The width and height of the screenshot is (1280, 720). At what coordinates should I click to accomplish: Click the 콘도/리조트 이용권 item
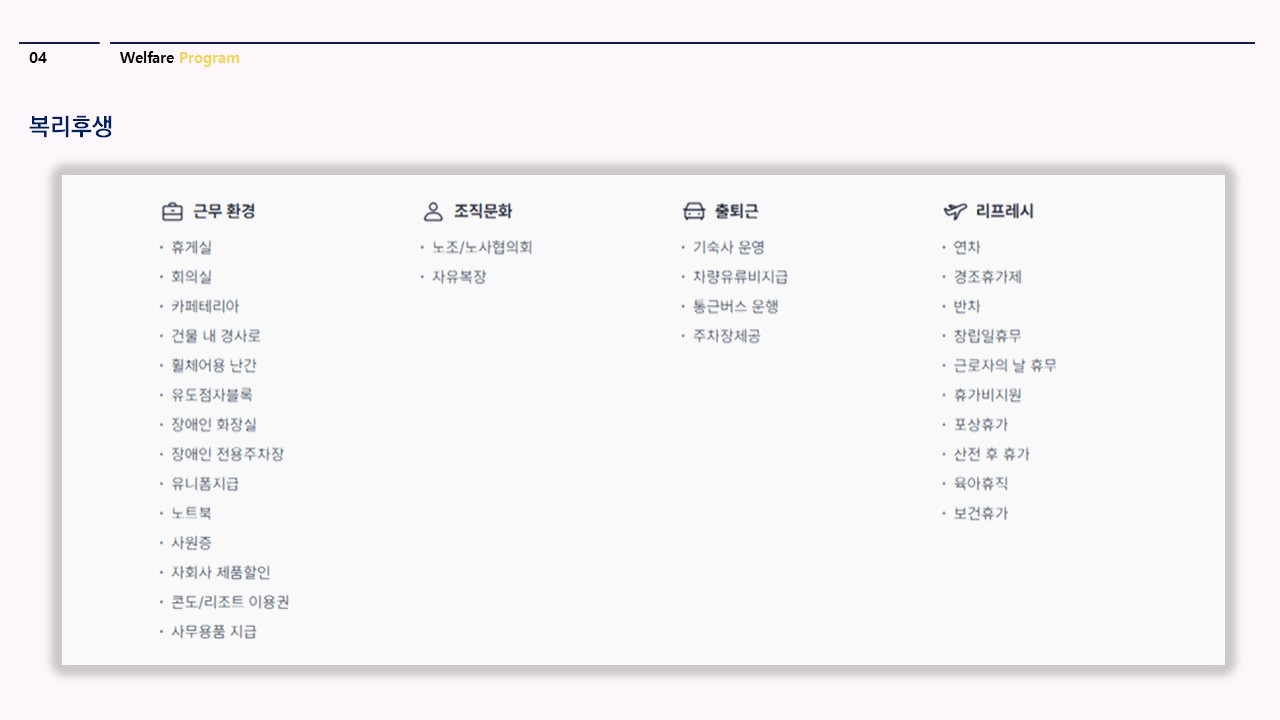230,602
